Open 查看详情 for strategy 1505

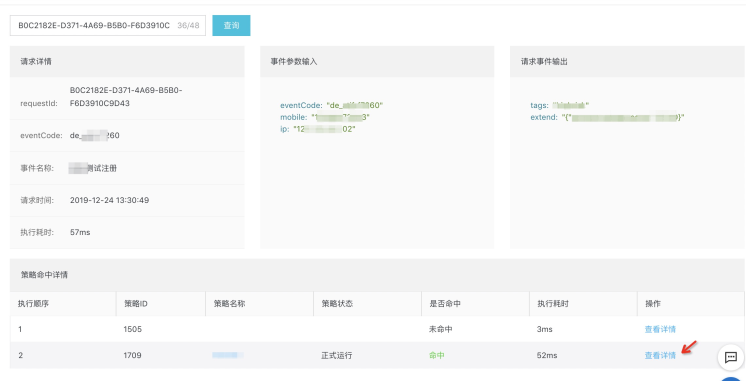660,329
